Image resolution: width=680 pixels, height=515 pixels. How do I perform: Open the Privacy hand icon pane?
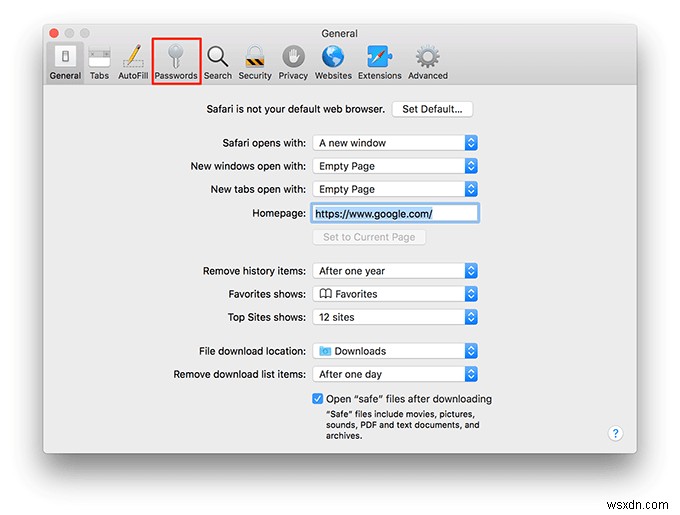click(293, 63)
